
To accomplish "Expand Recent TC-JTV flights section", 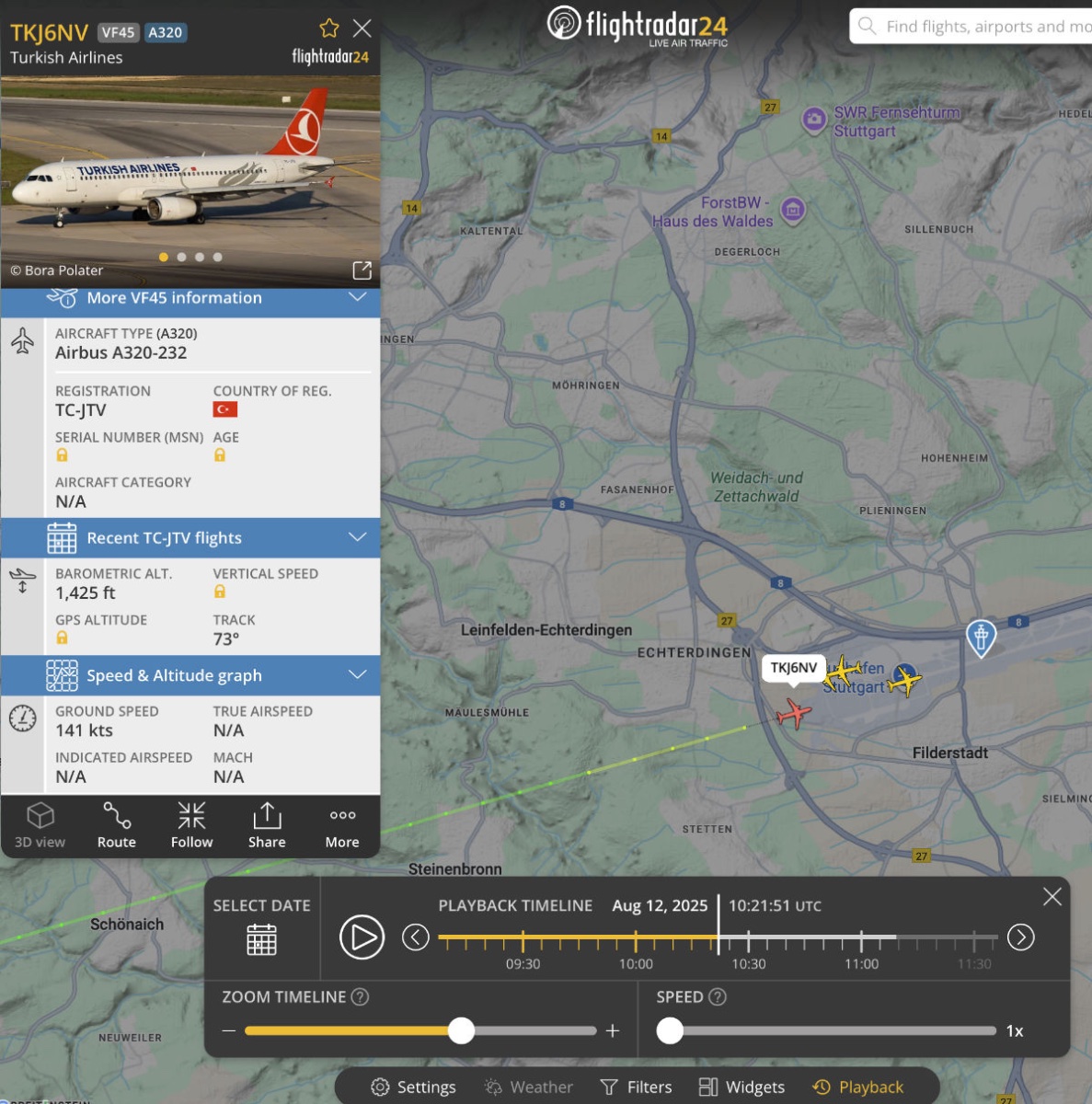I will (190, 538).
